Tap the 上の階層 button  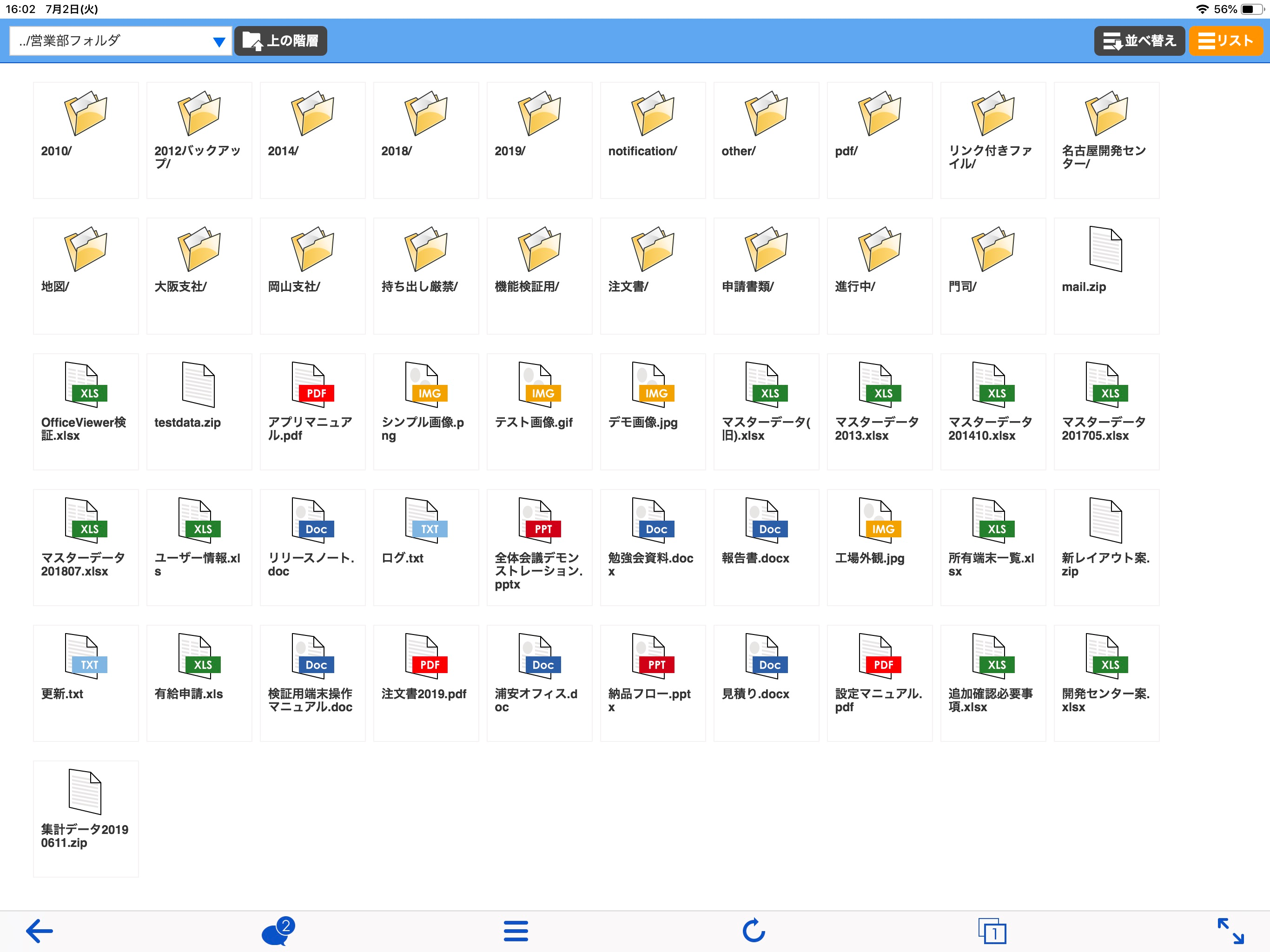[280, 40]
